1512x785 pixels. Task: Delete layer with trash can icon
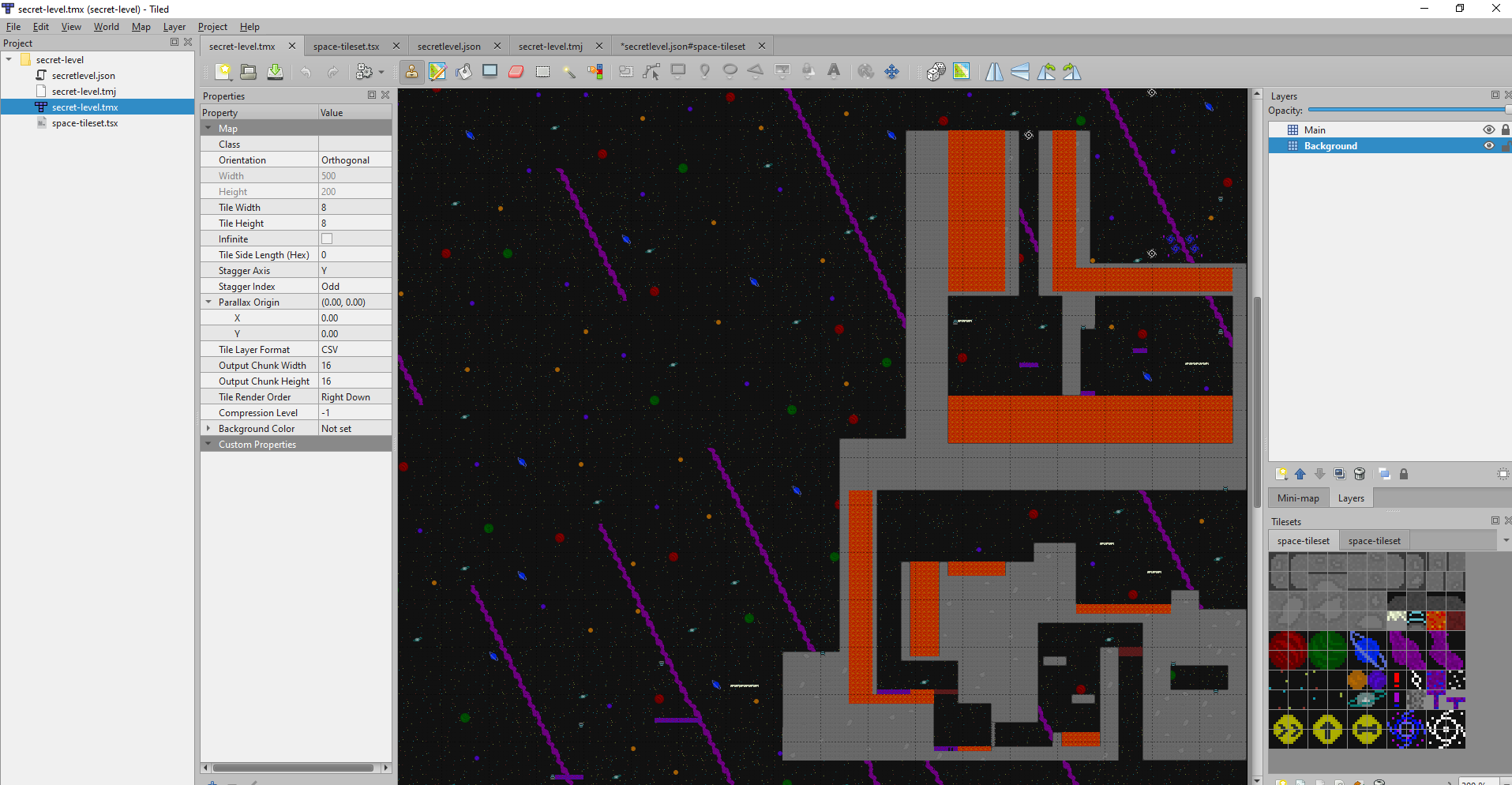click(x=1360, y=474)
